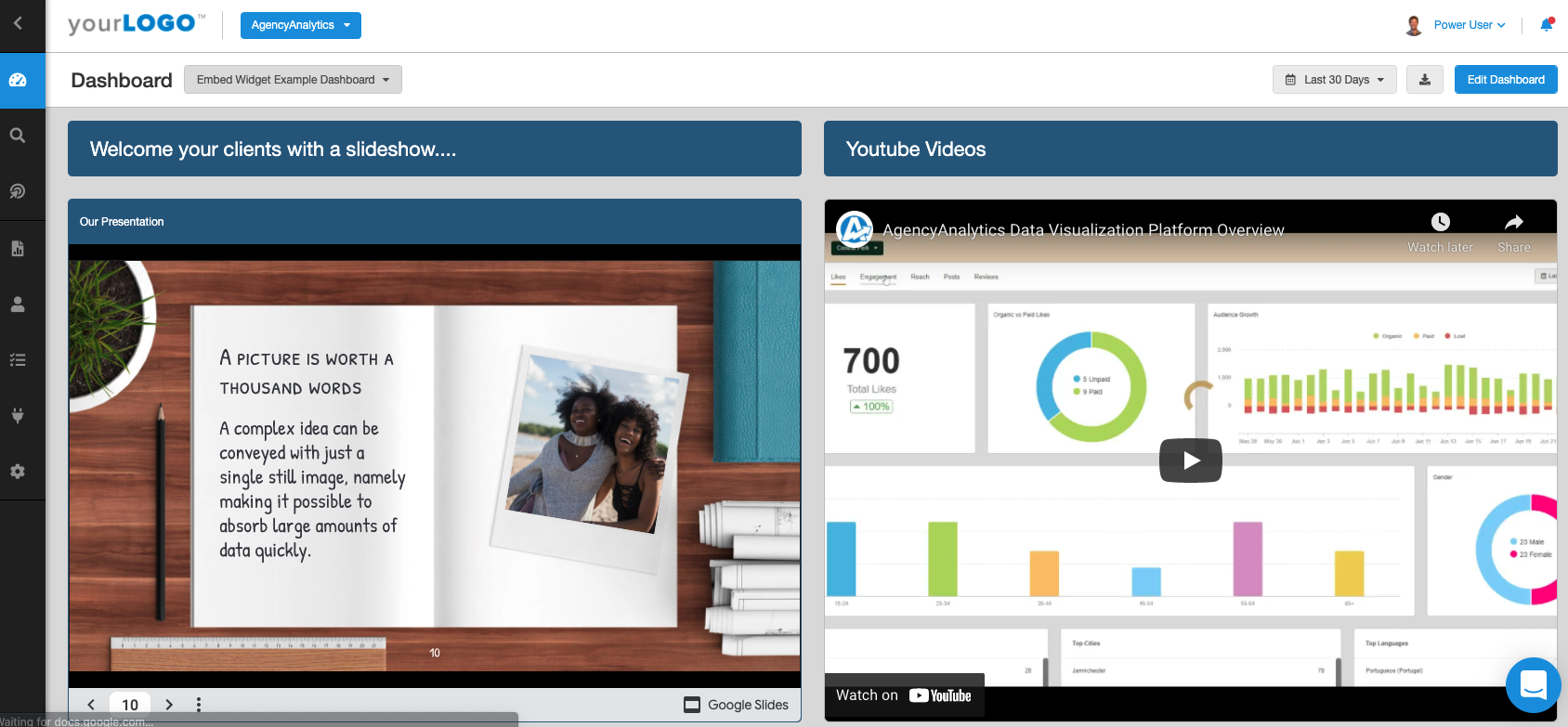Click the yourLOGO brand logo

(136, 23)
